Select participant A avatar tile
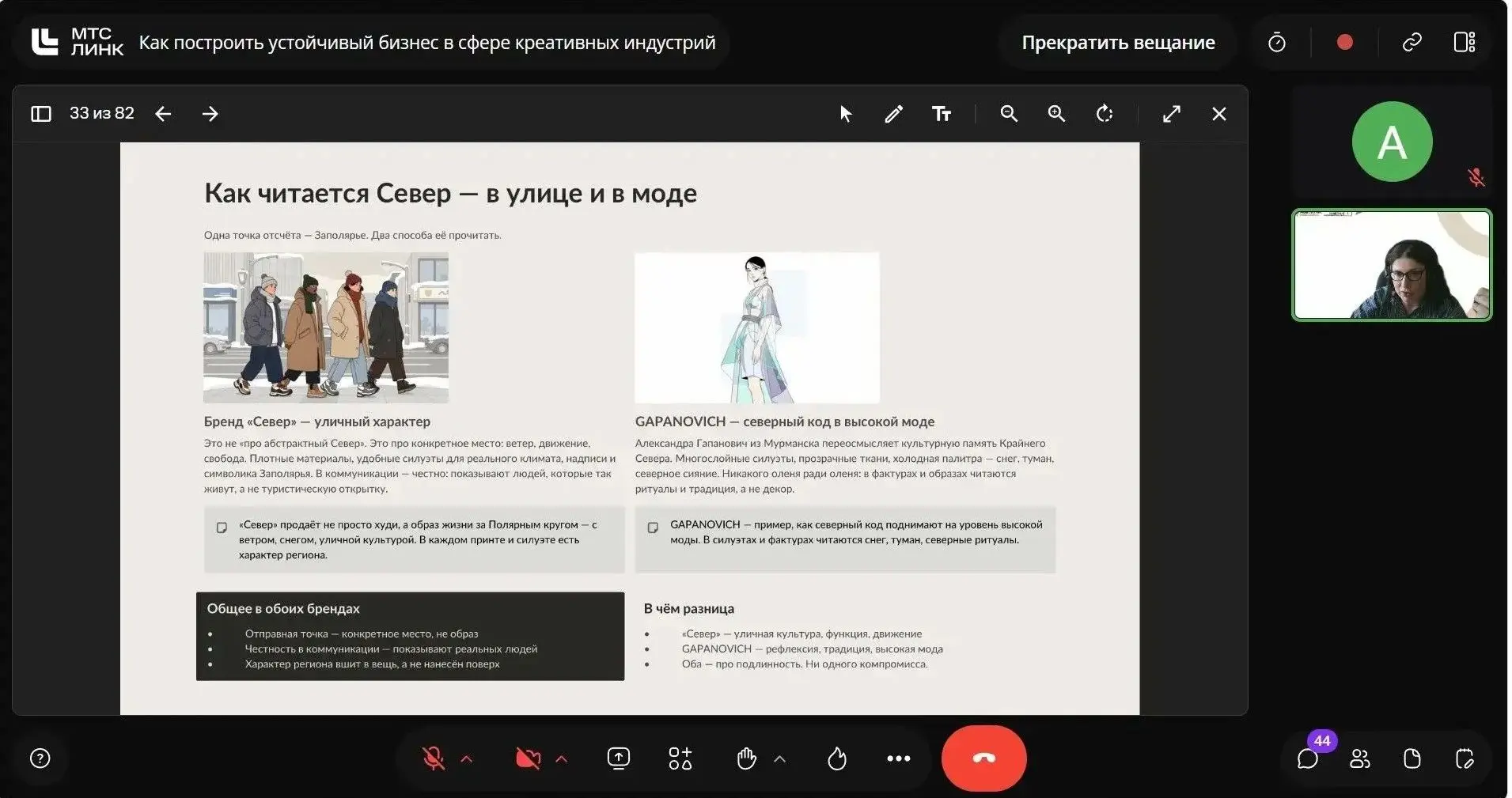Screen dimensions: 1512x798 coord(1392,142)
